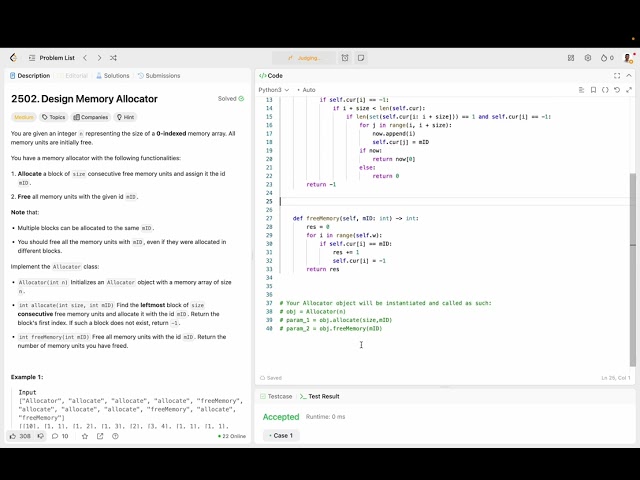
Task: Dislike the problem with thumbs down
Action: 41,436
